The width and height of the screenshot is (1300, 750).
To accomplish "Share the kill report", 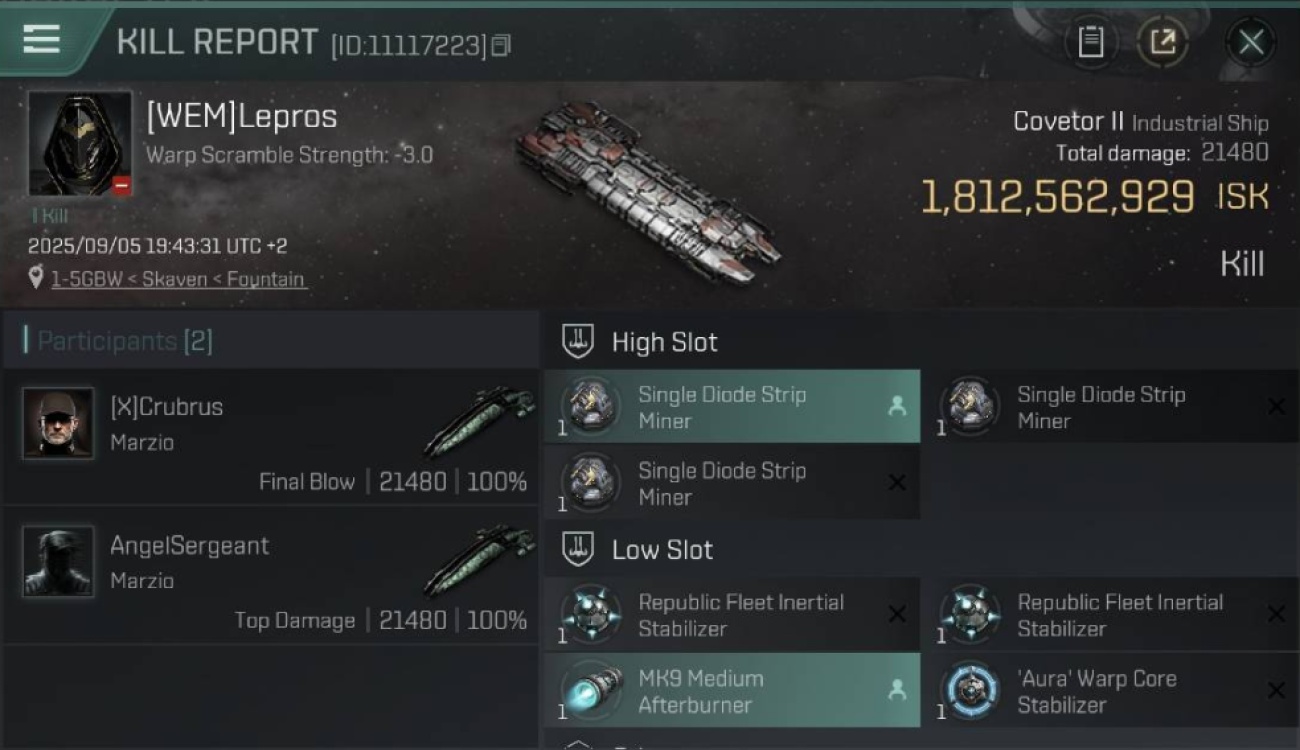I will [x=1162, y=42].
